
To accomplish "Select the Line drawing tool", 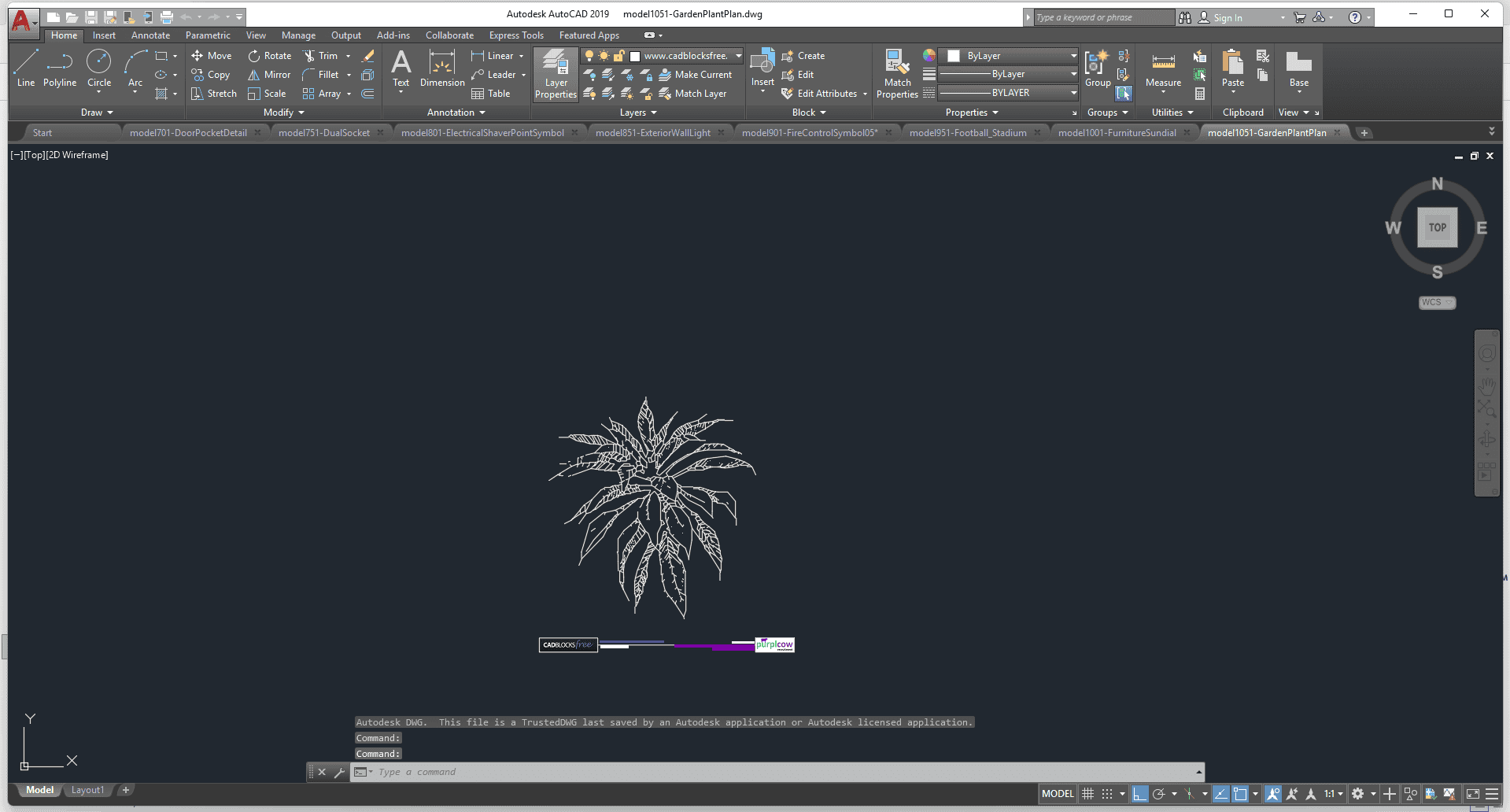I will pyautogui.click(x=25, y=68).
